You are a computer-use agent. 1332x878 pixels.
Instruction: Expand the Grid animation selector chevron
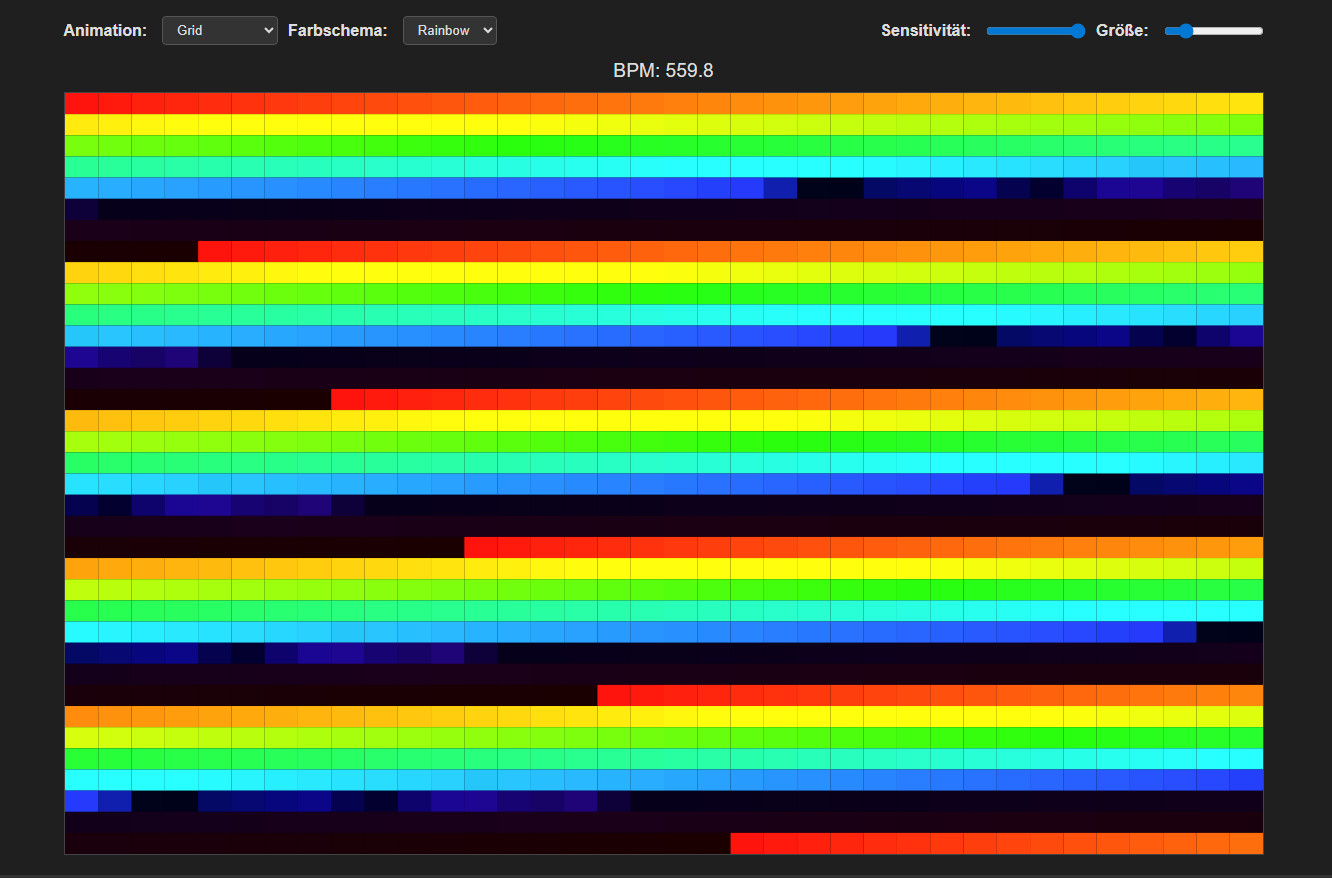(x=268, y=30)
